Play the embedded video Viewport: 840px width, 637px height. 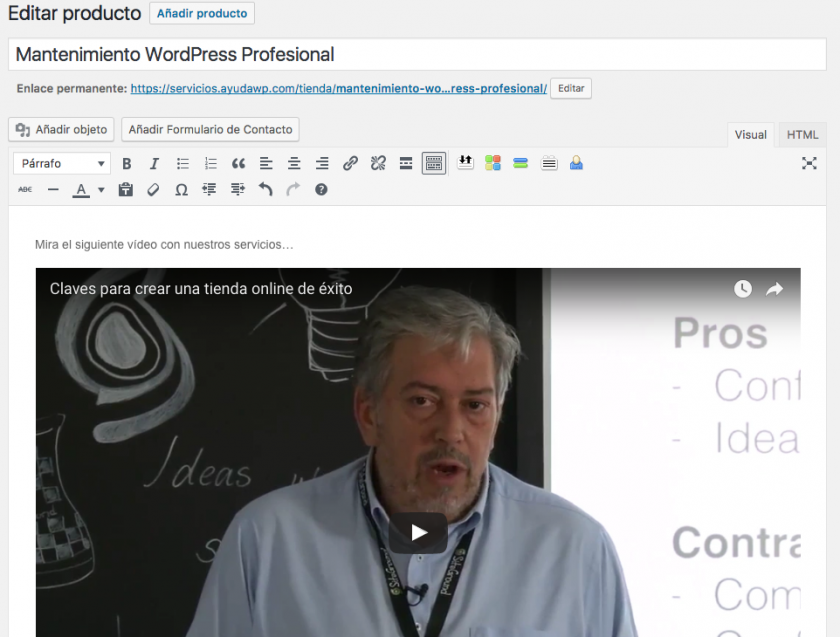pyautogui.click(x=418, y=532)
